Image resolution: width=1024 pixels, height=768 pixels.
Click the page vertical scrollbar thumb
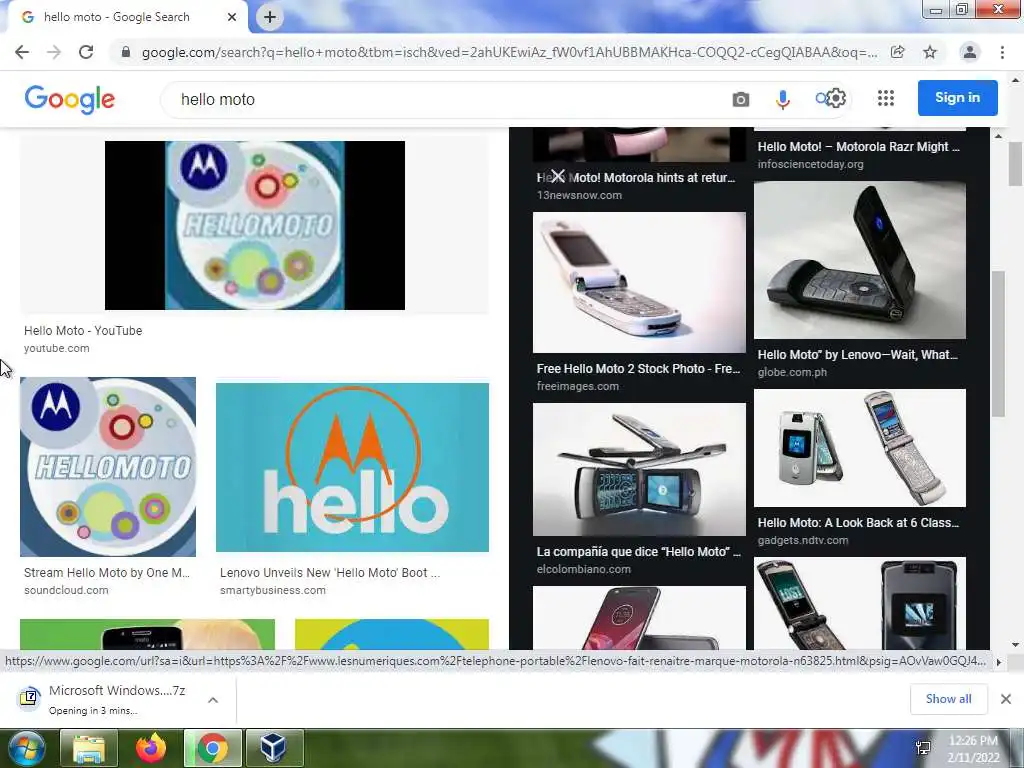[1016, 163]
